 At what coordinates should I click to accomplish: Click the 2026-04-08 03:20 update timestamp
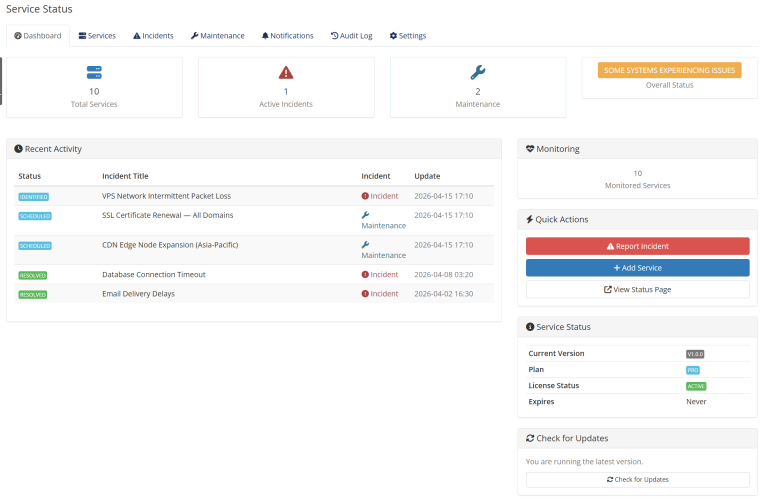coord(443,275)
